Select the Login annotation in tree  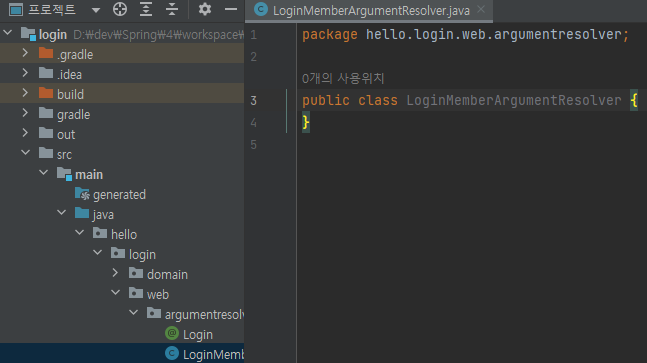tap(122, 334)
